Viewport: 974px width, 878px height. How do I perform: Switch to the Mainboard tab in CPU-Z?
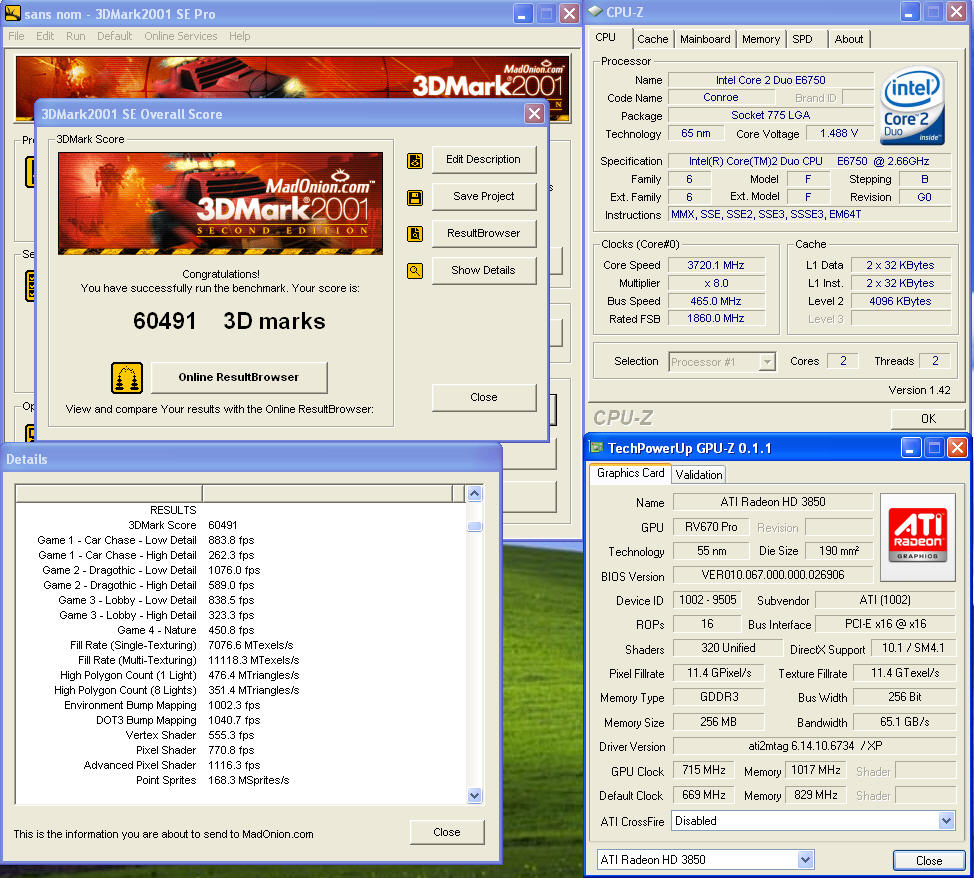(705, 39)
